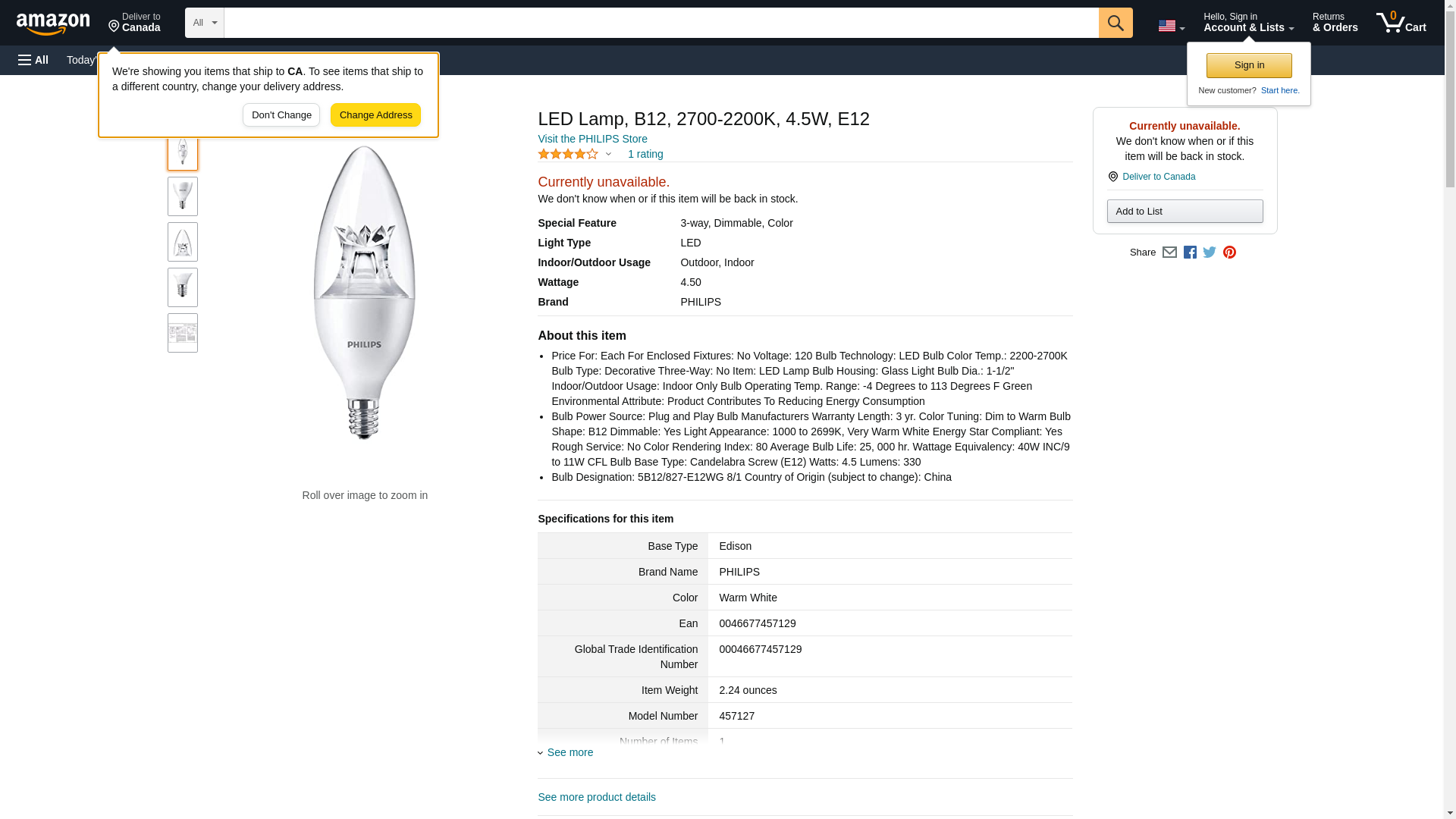The height and width of the screenshot is (819, 1456).
Task: Visit the PHILIPS Store link
Action: [x=592, y=139]
